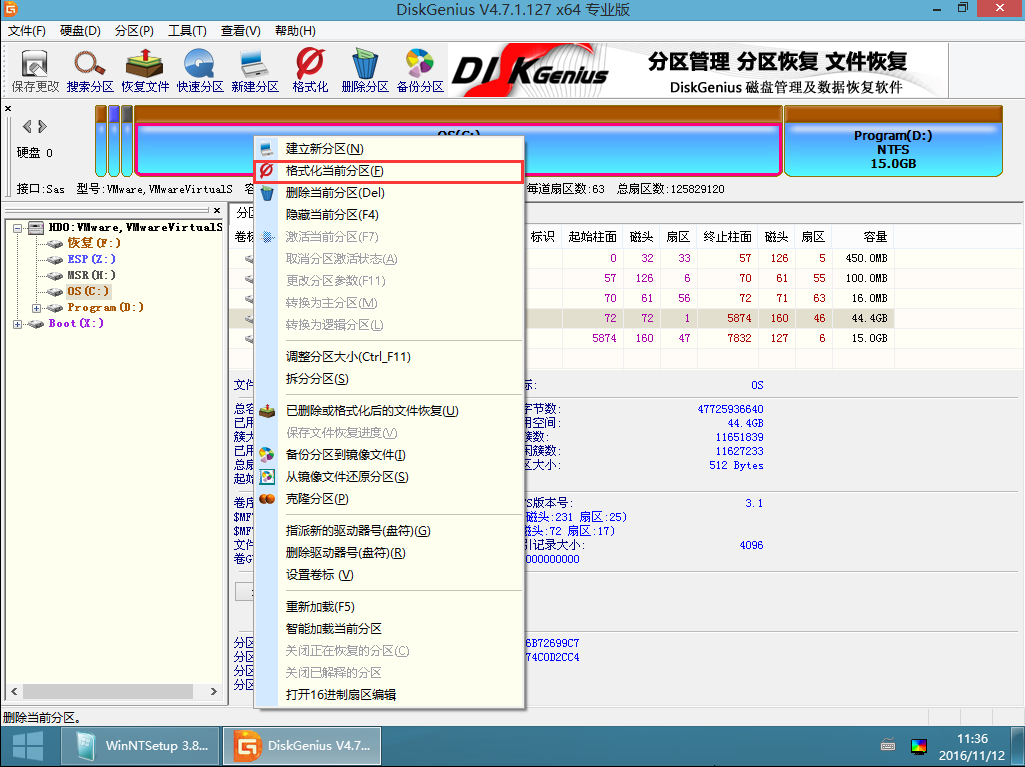Select 删除驱动器号(盘符)(R) entry
The width and height of the screenshot is (1025, 767).
coord(390,553)
